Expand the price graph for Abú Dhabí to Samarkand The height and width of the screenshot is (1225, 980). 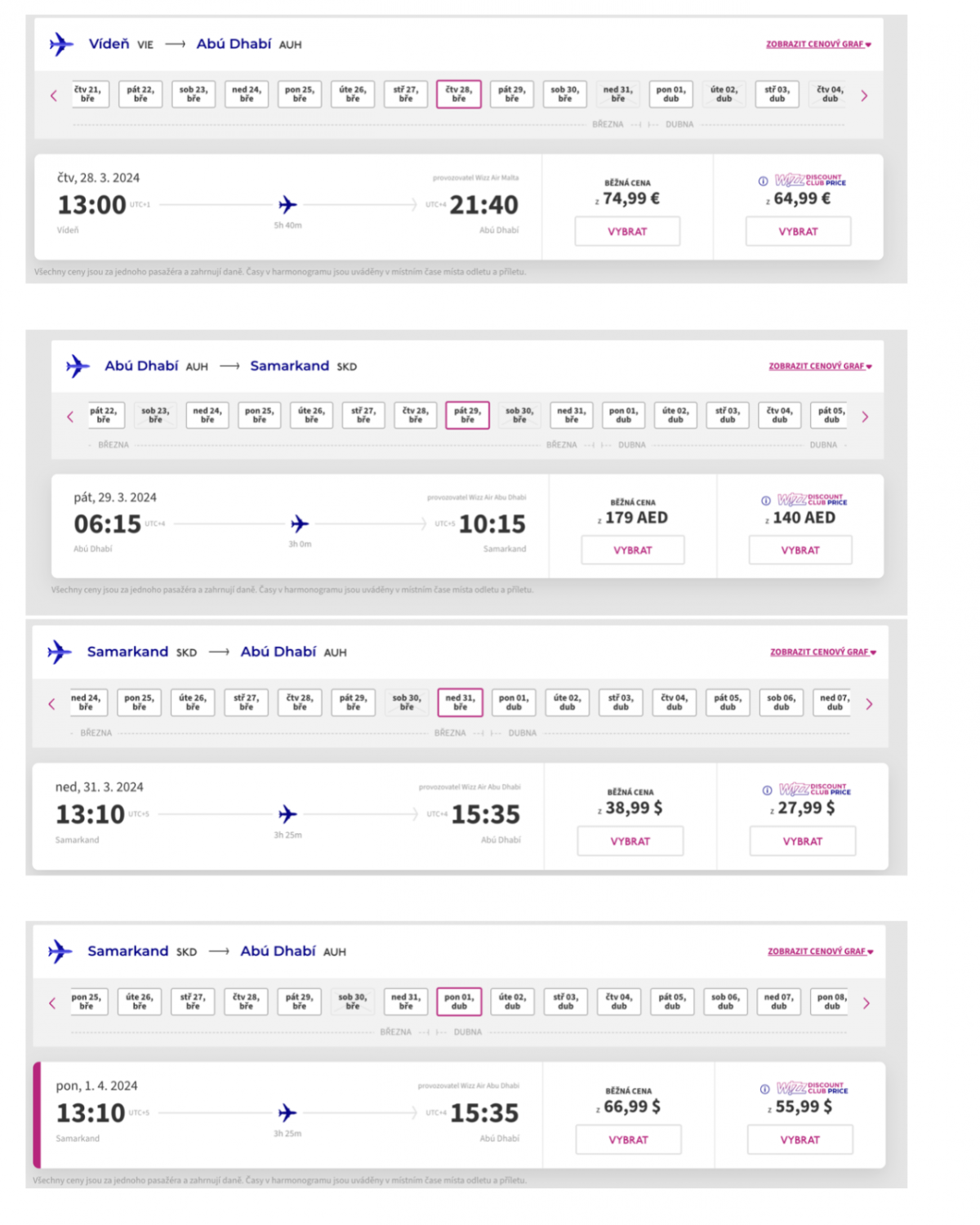(x=820, y=366)
